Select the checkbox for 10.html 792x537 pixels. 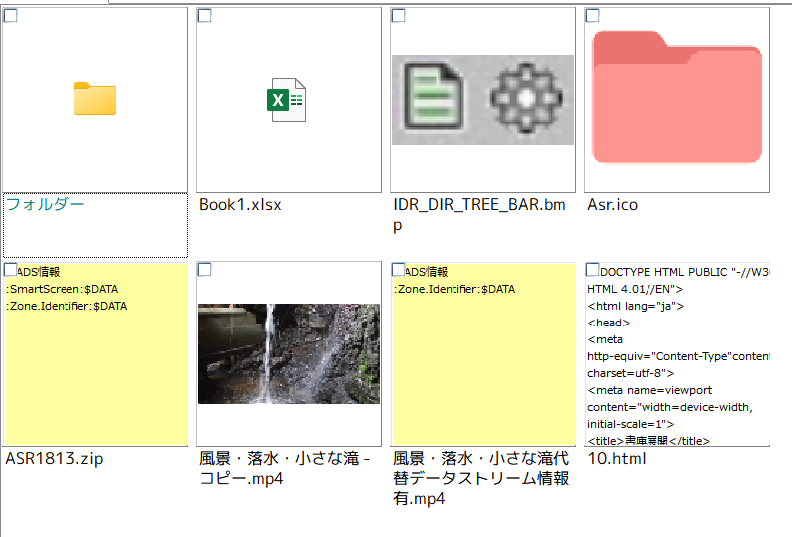tap(592, 270)
